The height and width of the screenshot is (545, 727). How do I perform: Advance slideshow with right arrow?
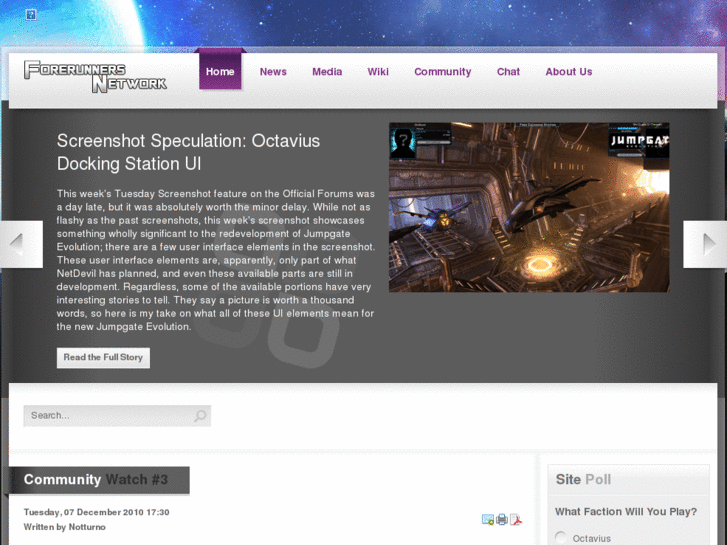pyautogui.click(x=706, y=244)
